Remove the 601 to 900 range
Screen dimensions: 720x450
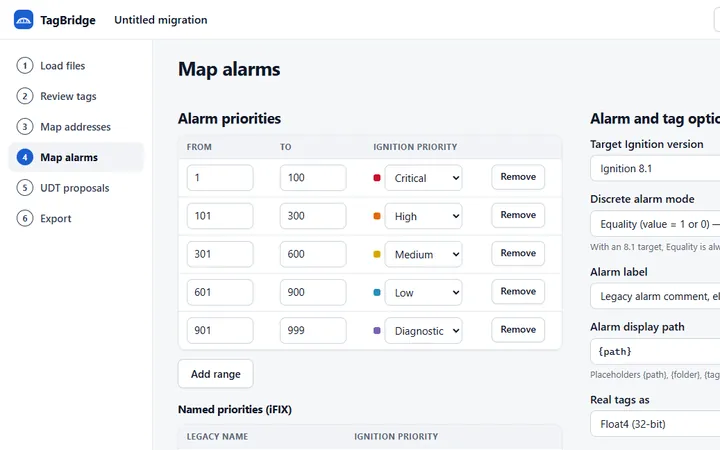(518, 291)
